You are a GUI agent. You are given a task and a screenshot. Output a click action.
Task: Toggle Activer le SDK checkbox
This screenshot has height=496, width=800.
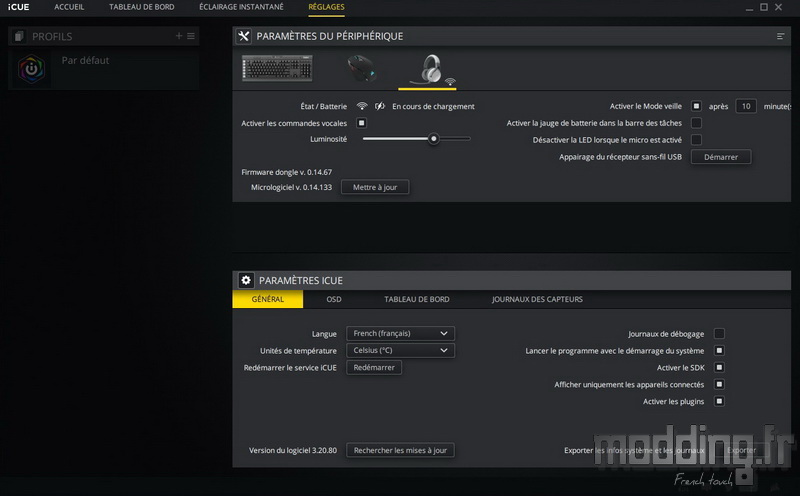tap(719, 367)
